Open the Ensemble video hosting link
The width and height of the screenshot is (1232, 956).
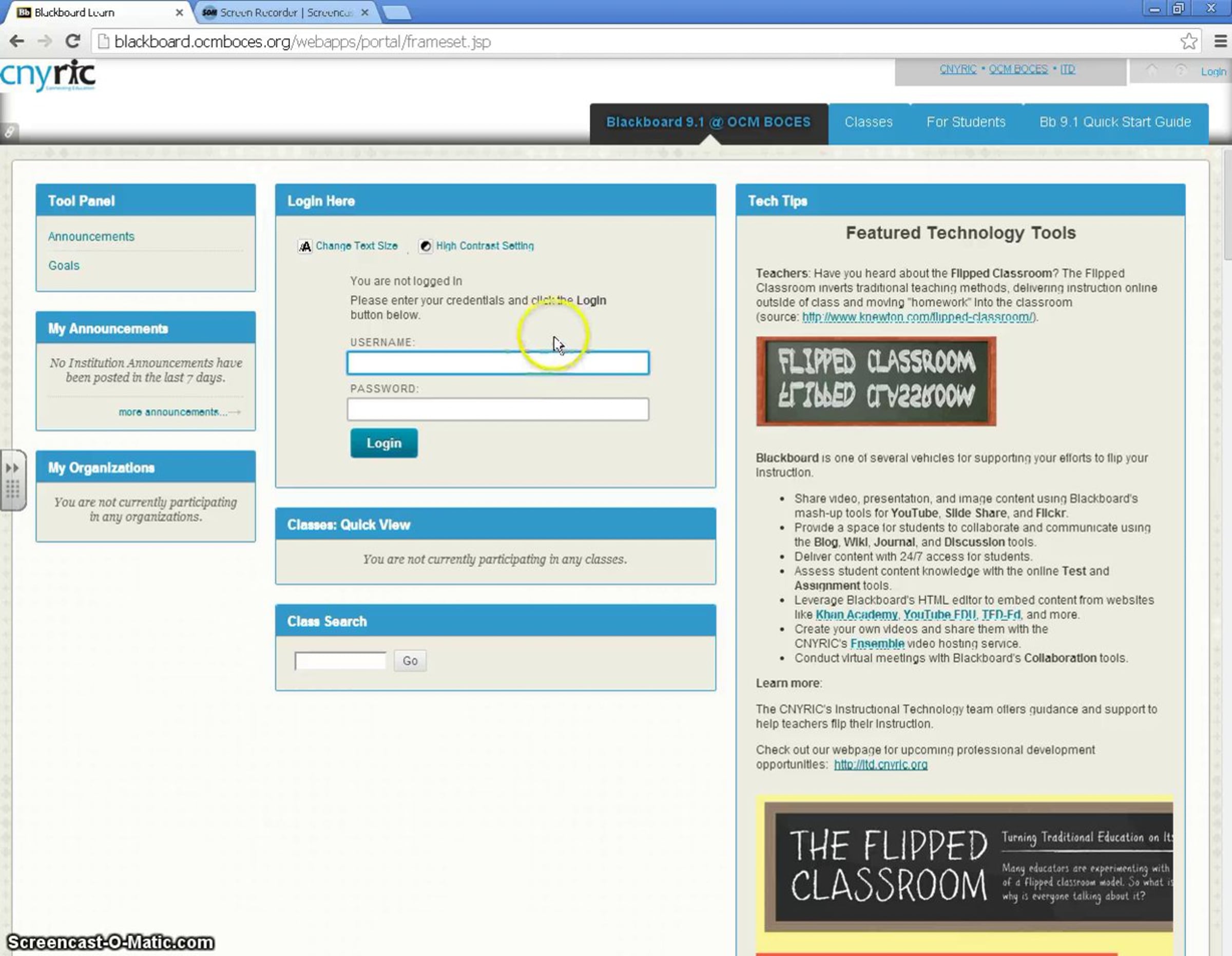coord(877,644)
